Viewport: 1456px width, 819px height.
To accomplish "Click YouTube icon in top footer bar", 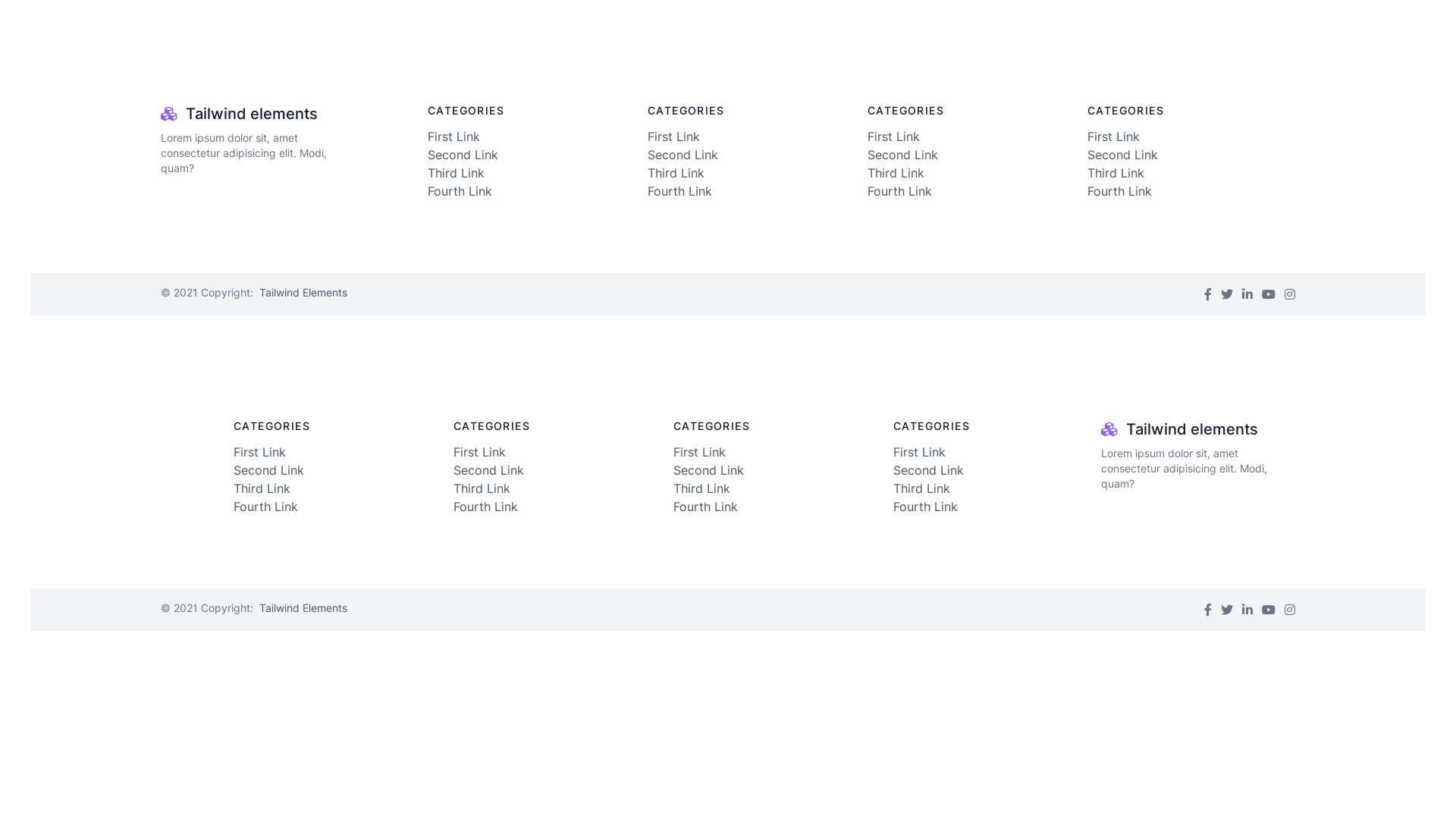I will click(x=1269, y=294).
